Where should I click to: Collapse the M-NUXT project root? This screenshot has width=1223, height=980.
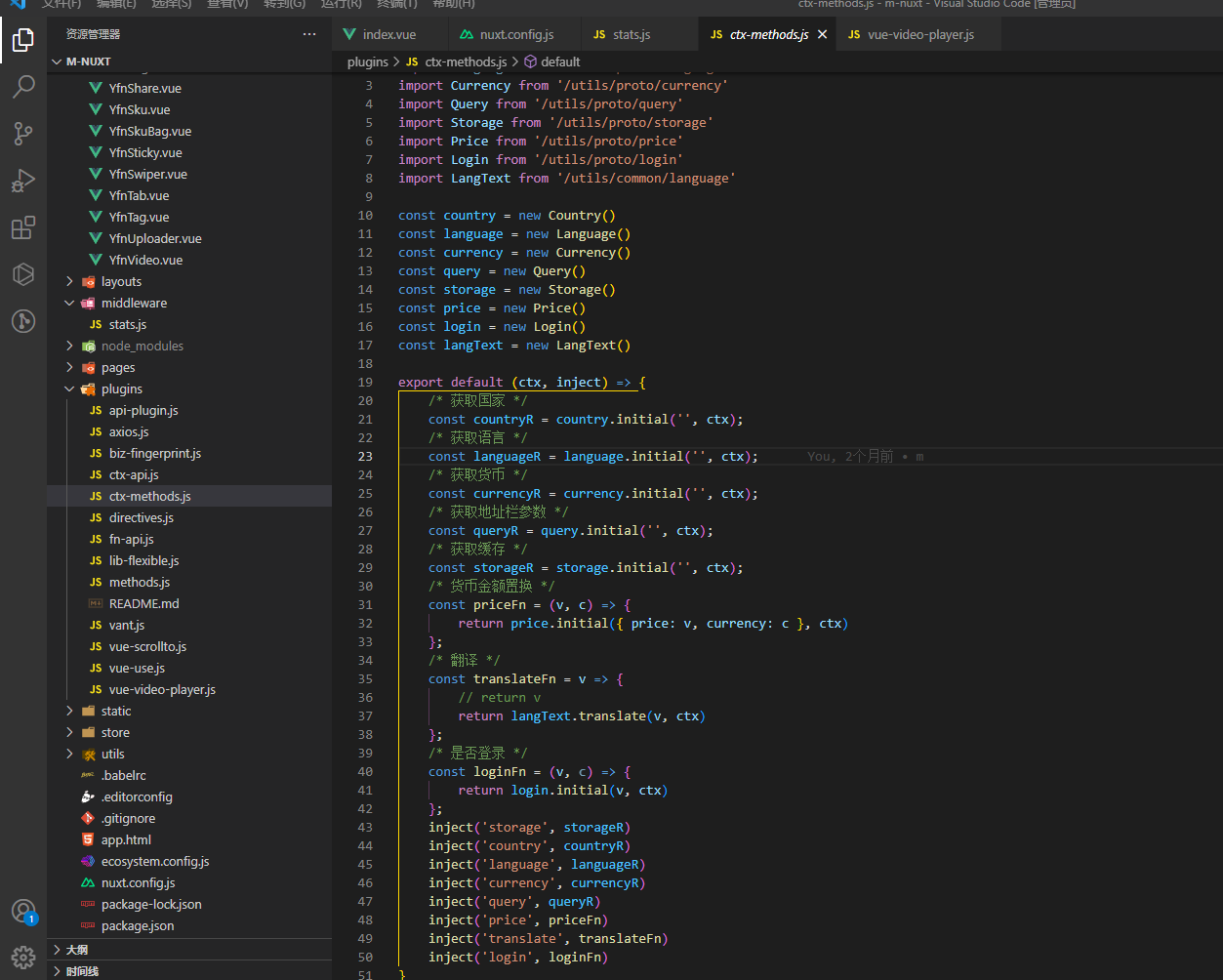[88, 61]
